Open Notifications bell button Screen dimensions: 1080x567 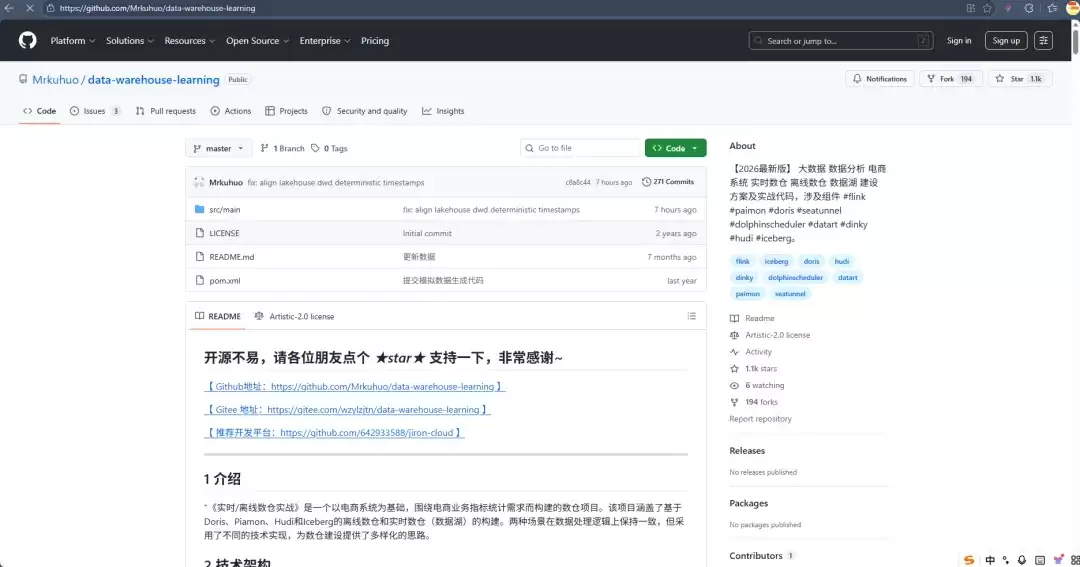881,79
